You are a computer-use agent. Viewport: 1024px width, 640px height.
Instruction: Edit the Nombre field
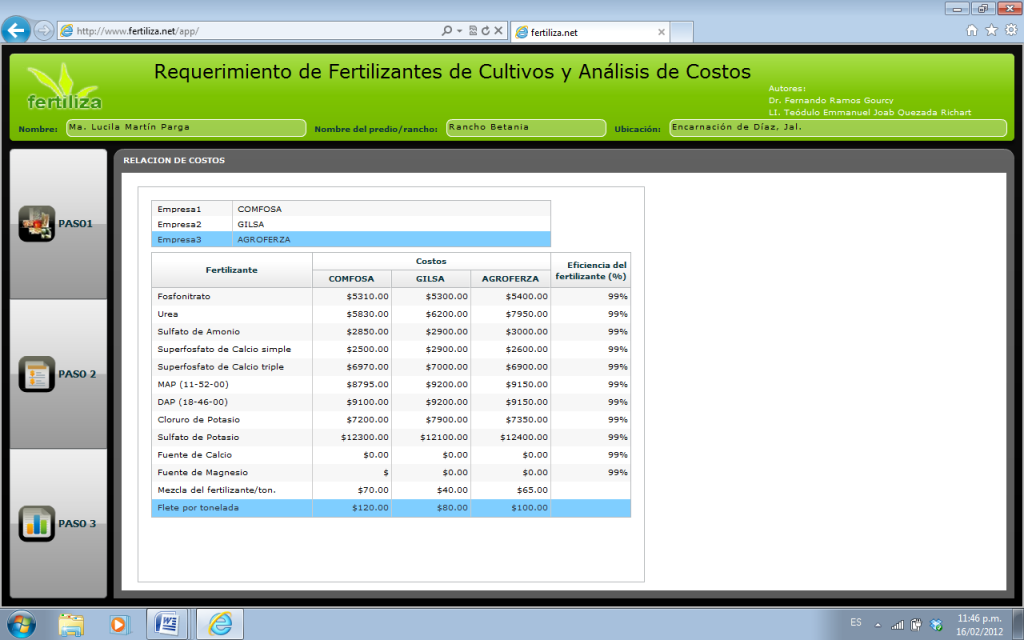click(x=186, y=128)
